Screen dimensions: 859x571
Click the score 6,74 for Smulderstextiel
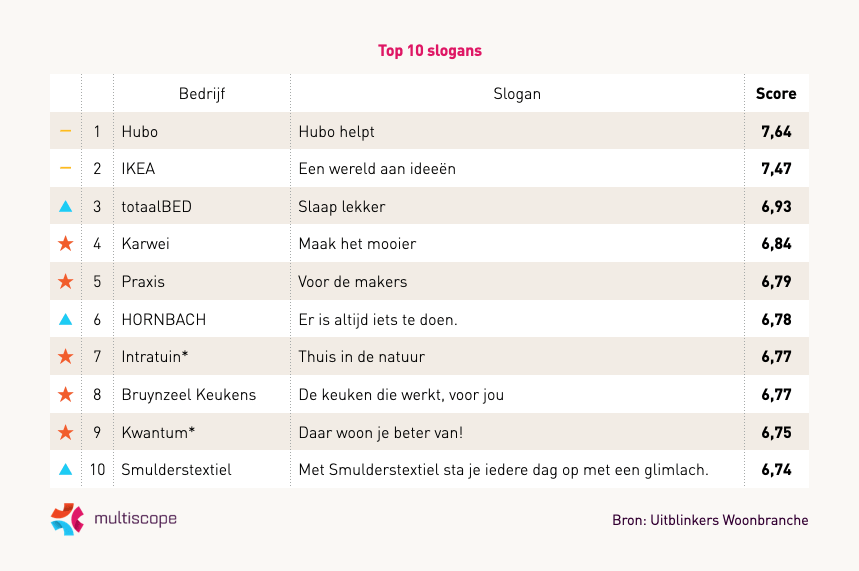[776, 469]
